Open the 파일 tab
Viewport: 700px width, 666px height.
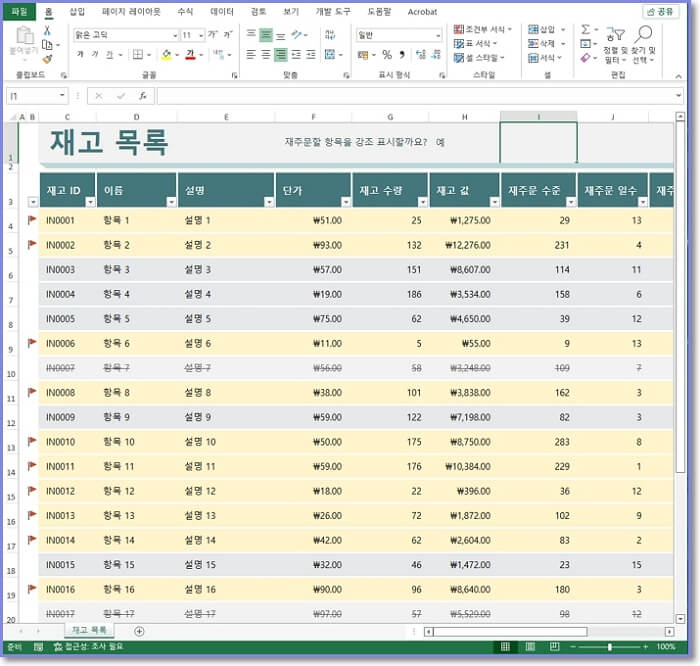(19, 12)
